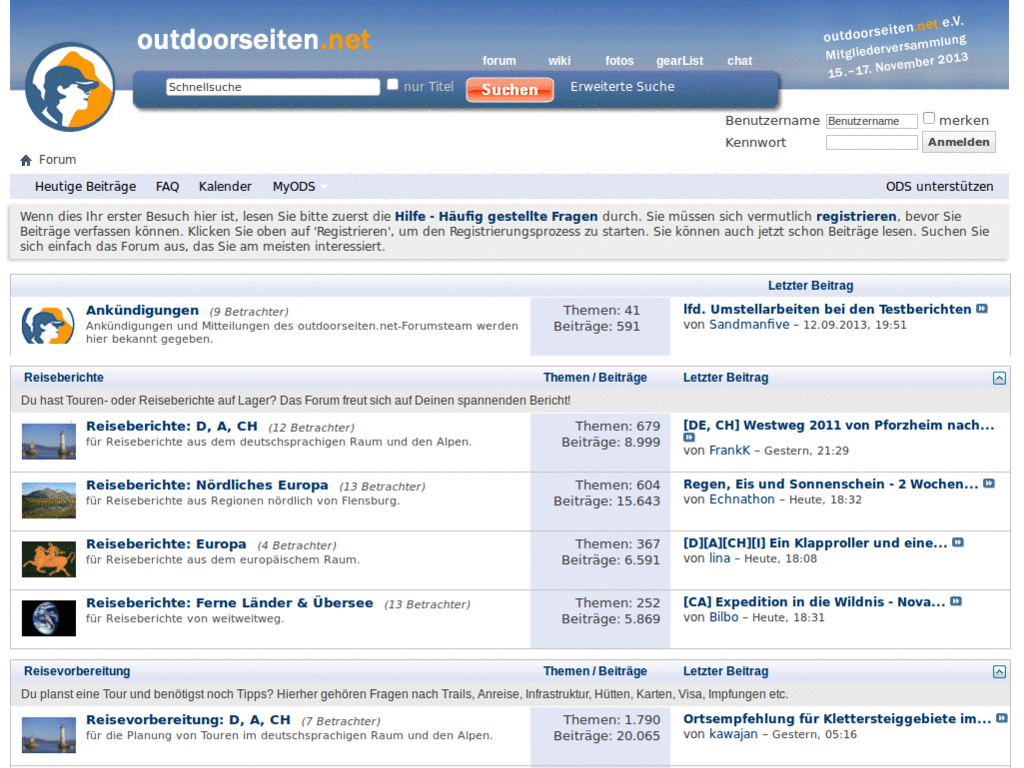
Task: Click the home icon beside Forum breadcrumb
Action: pyautogui.click(x=26, y=160)
